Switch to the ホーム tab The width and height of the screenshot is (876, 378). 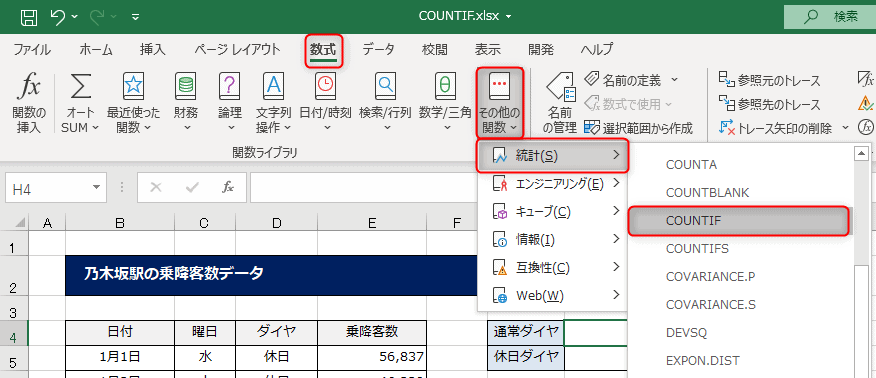click(96, 49)
